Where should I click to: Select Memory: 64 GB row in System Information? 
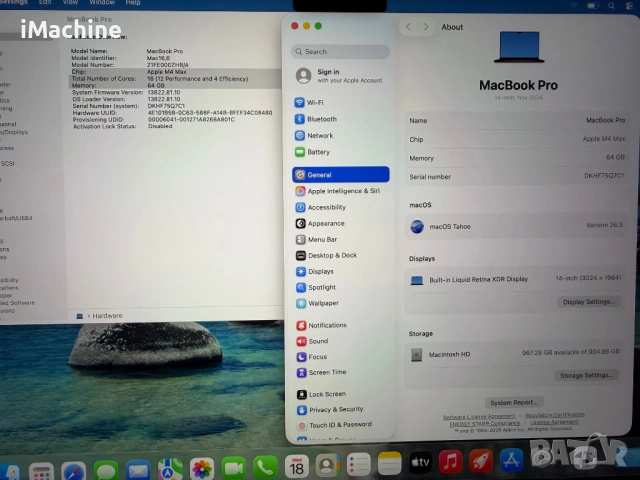coord(176,86)
